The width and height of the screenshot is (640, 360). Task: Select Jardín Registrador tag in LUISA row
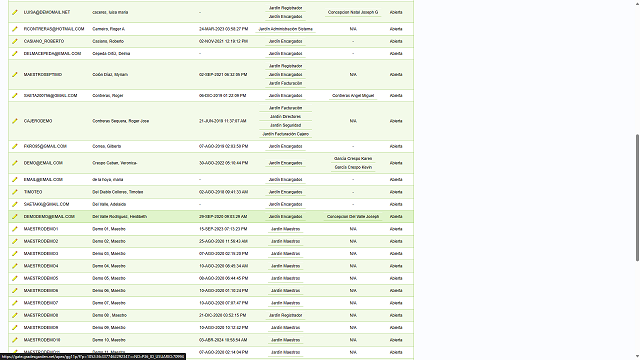285,8
